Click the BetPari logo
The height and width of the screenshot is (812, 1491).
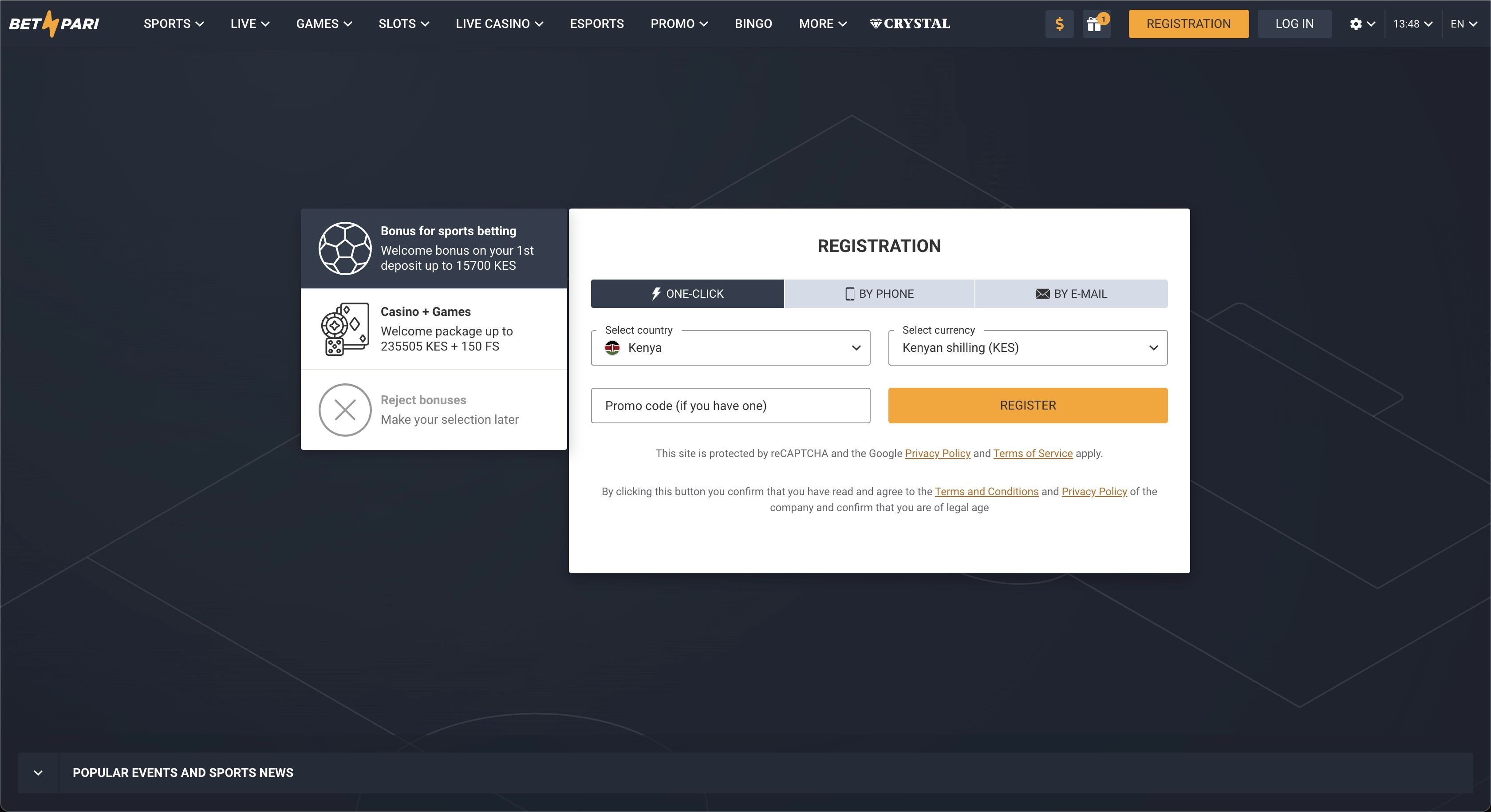54,24
